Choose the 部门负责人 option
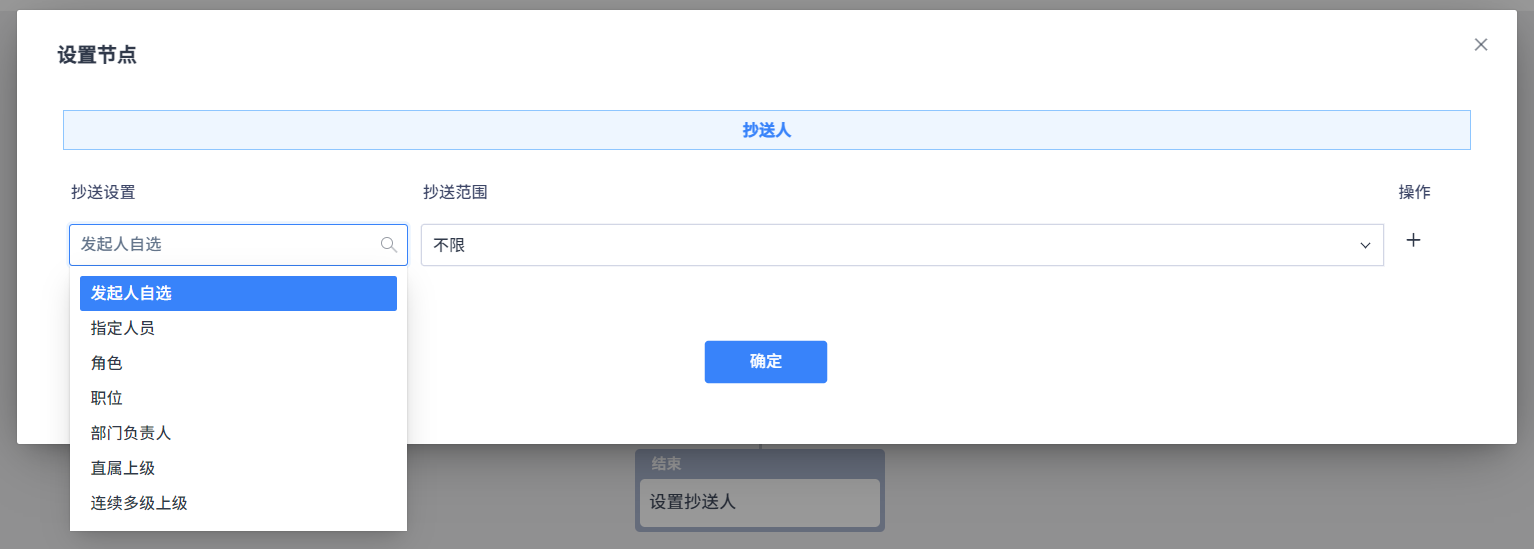 238,433
